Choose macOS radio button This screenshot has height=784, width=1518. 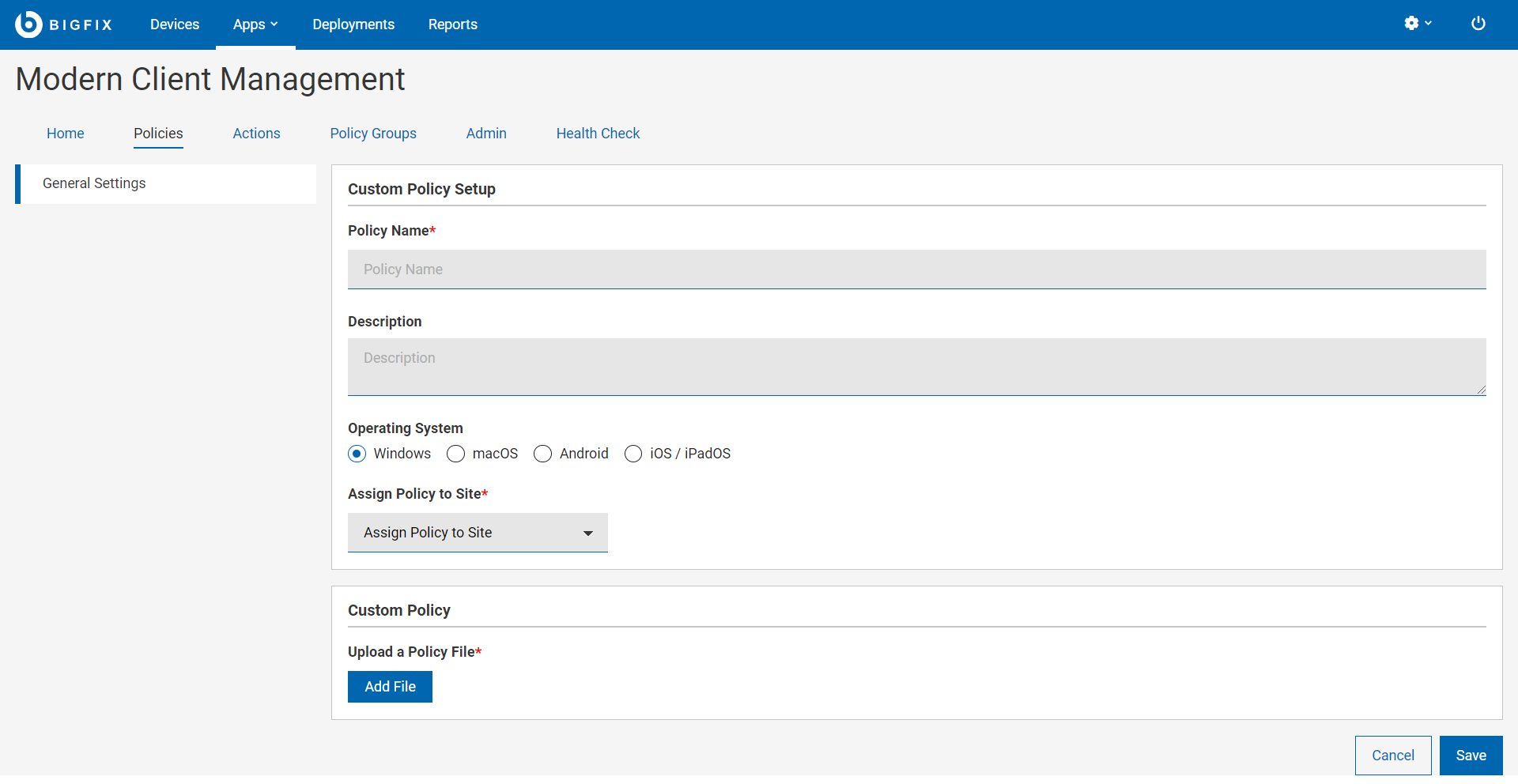456,454
